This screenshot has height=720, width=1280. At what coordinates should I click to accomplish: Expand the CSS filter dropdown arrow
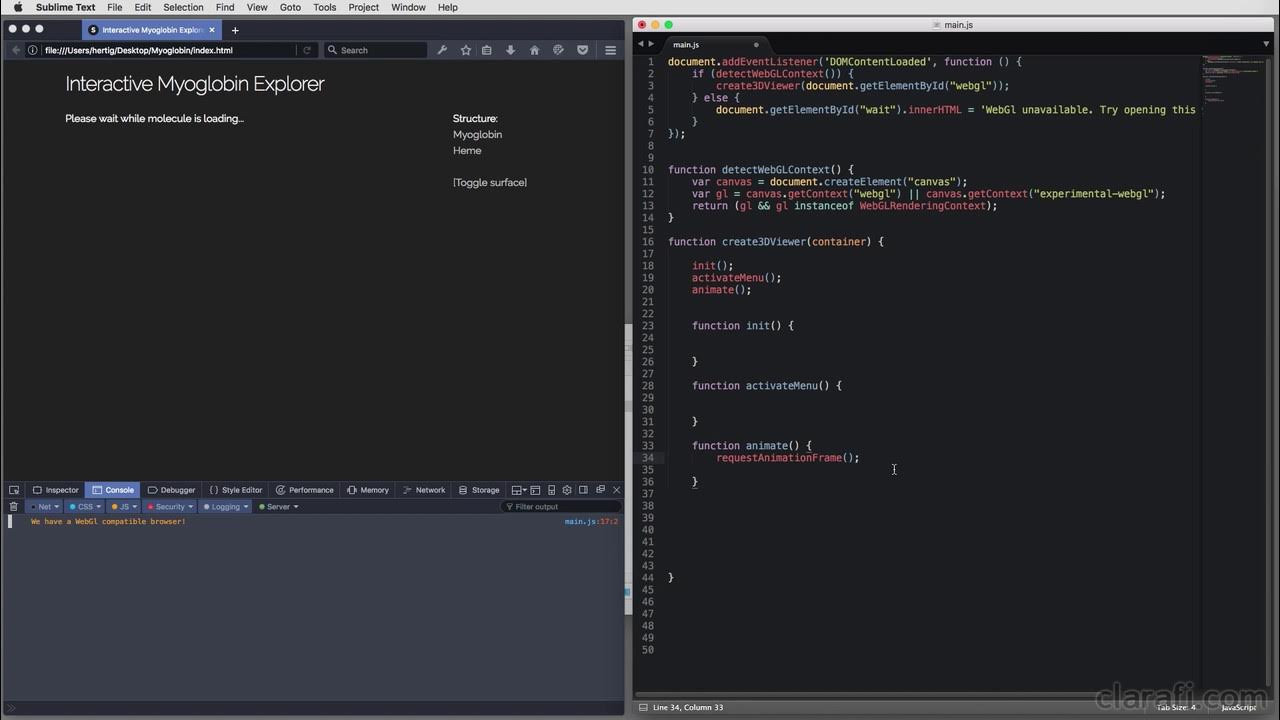[98, 507]
